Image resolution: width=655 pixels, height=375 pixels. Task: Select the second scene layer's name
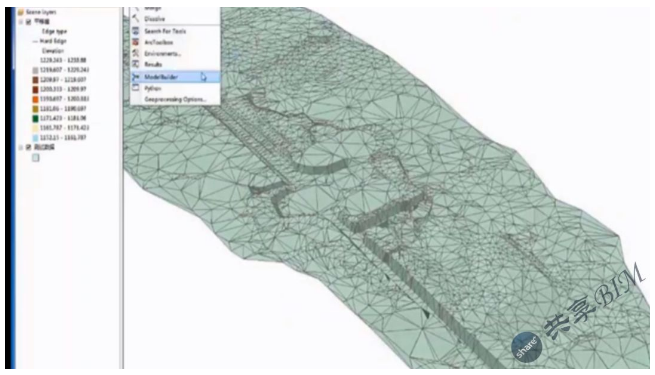pyautogui.click(x=44, y=147)
